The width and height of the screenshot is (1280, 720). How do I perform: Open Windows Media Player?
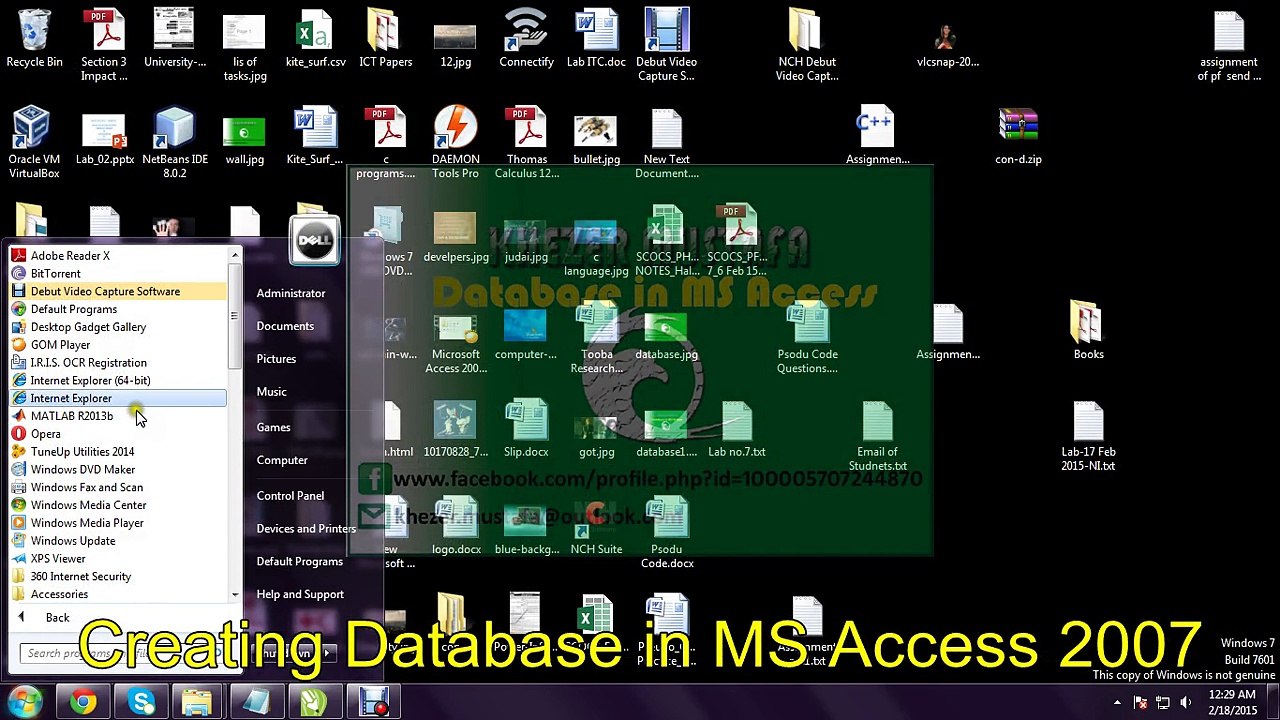118,523
